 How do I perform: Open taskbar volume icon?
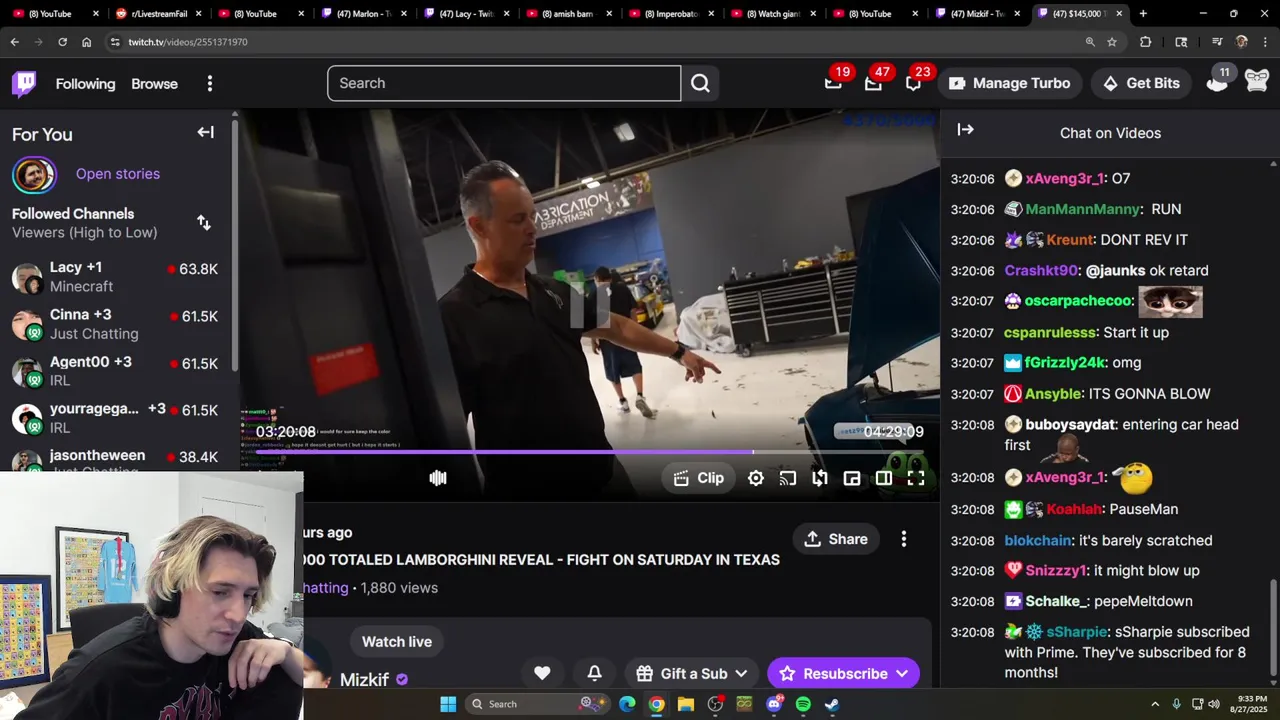click(1213, 704)
